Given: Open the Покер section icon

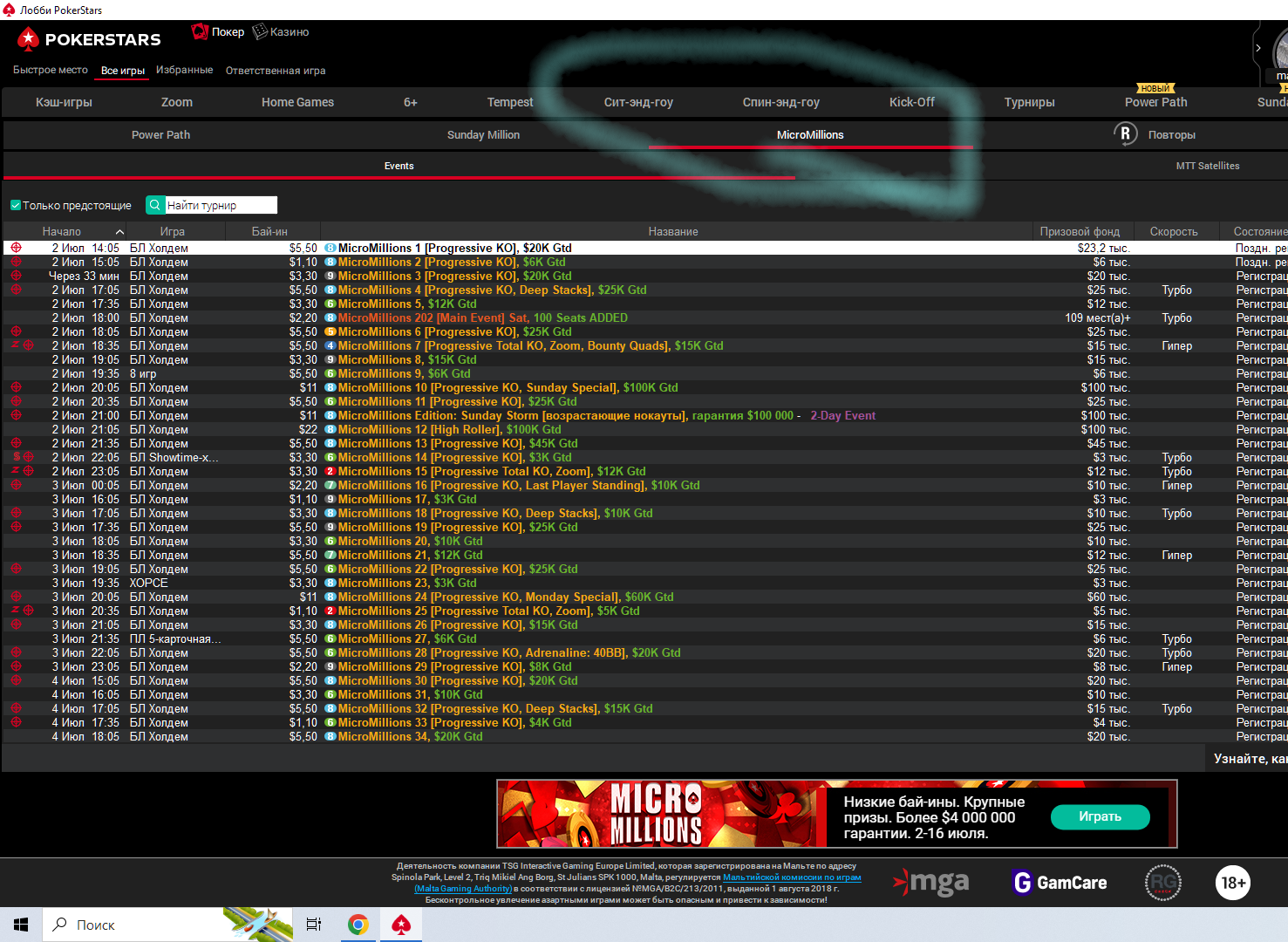Looking at the screenshot, I should (200, 31).
